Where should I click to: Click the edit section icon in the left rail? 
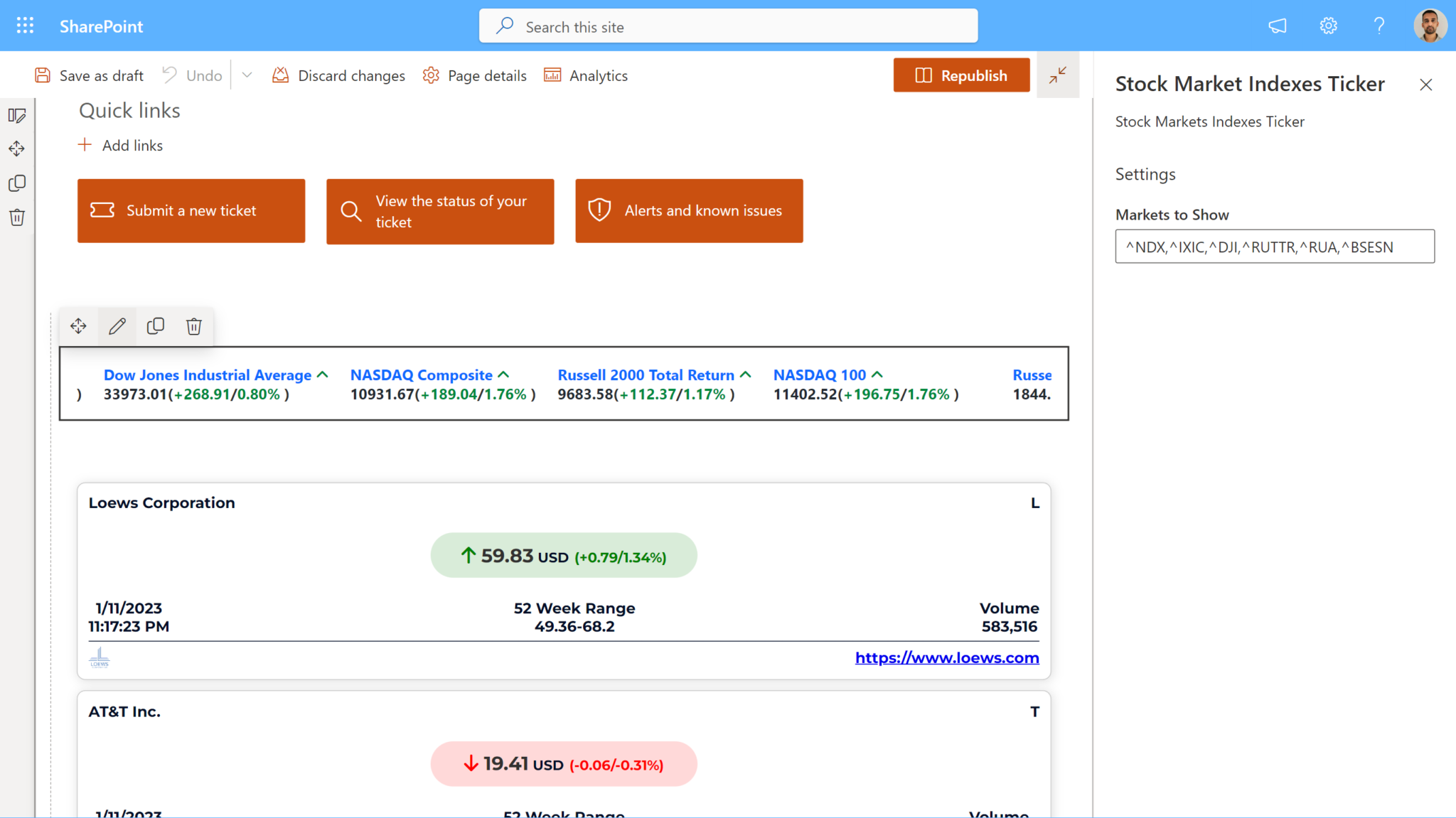click(x=17, y=115)
